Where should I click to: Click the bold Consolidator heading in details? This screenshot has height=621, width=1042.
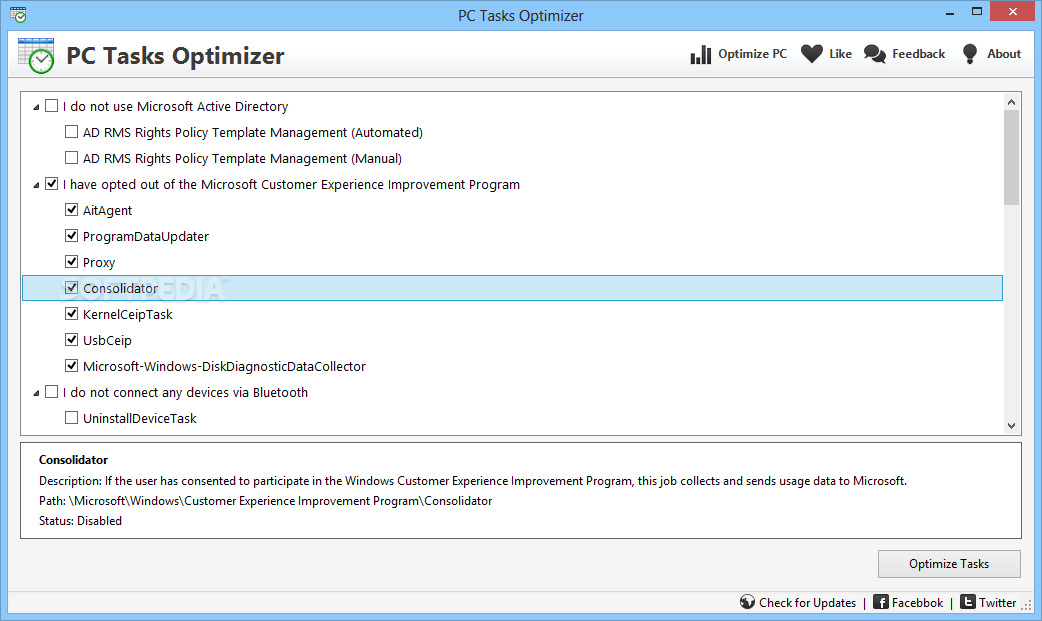[73, 459]
